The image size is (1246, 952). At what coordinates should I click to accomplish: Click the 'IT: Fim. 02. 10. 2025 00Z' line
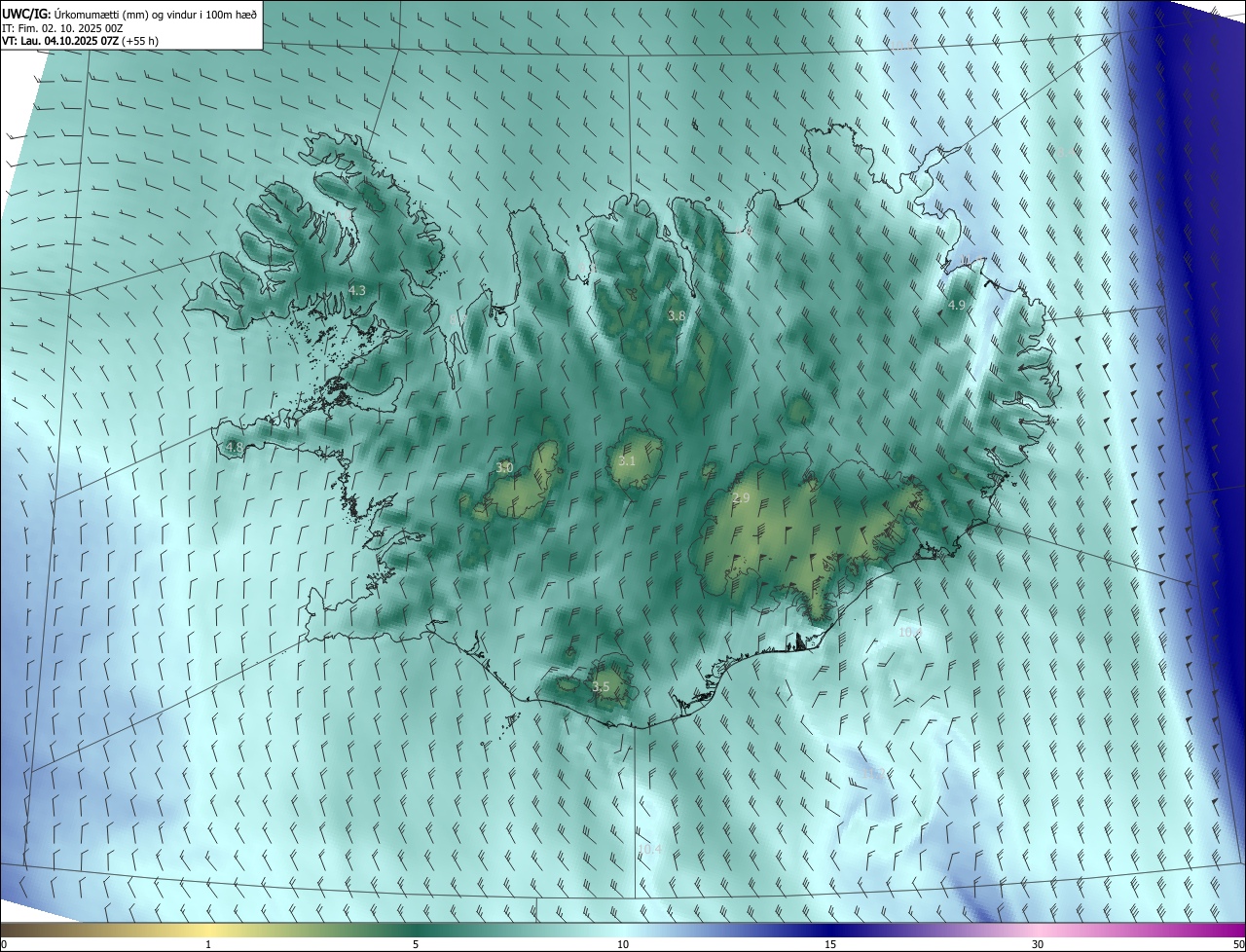(x=62, y=27)
